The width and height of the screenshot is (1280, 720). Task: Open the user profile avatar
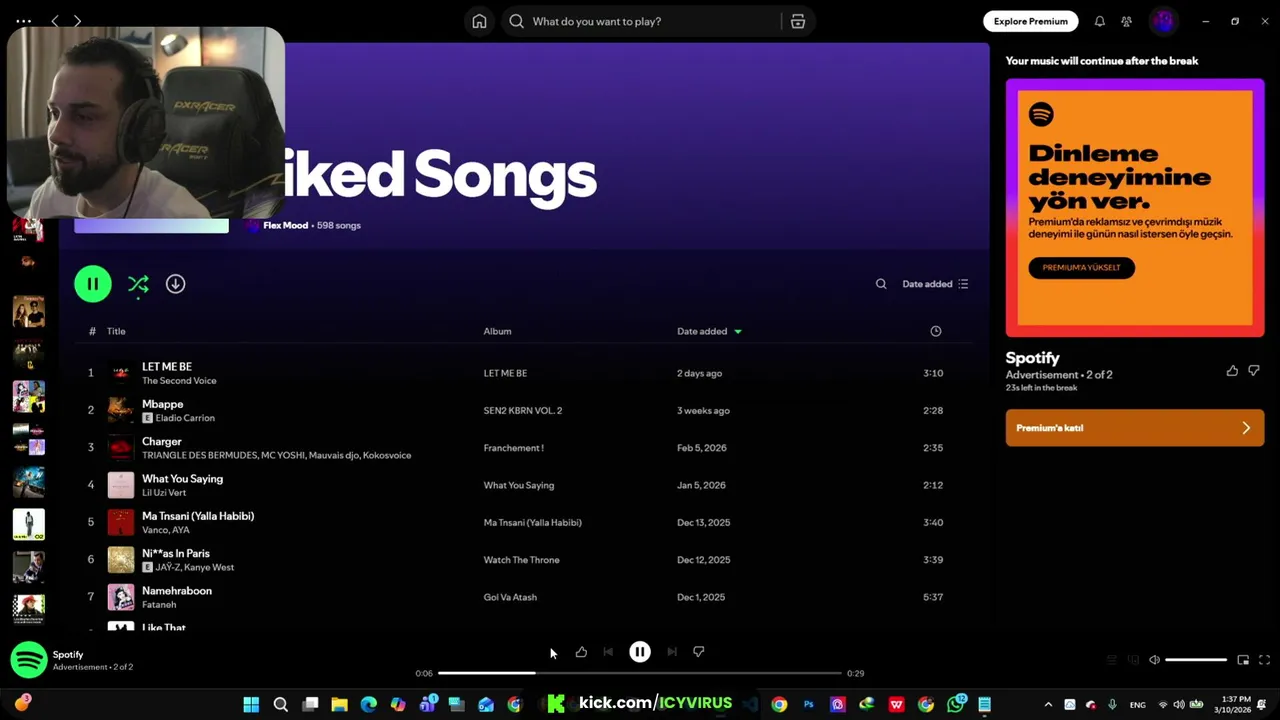(x=1162, y=21)
